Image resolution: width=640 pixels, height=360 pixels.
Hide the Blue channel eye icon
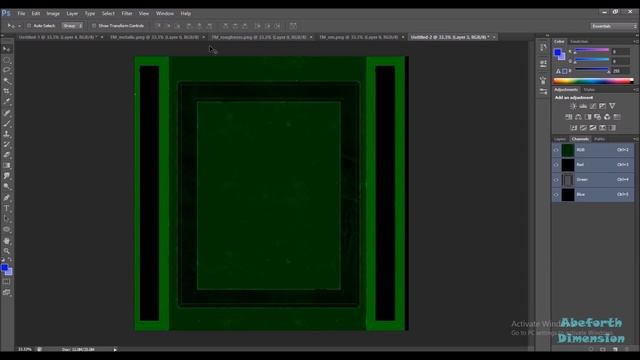point(556,195)
